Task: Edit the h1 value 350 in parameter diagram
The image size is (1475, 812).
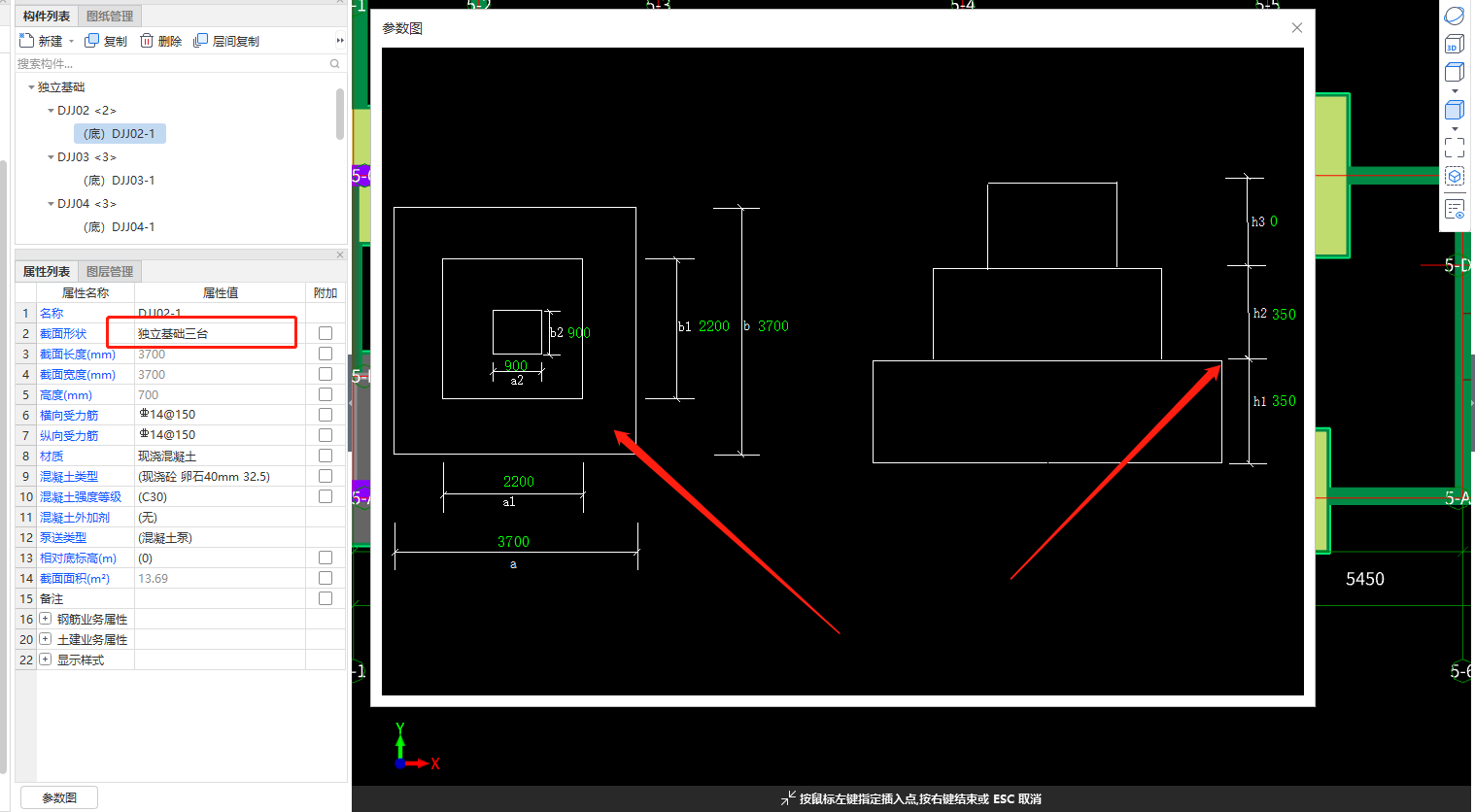Action: click(1284, 400)
